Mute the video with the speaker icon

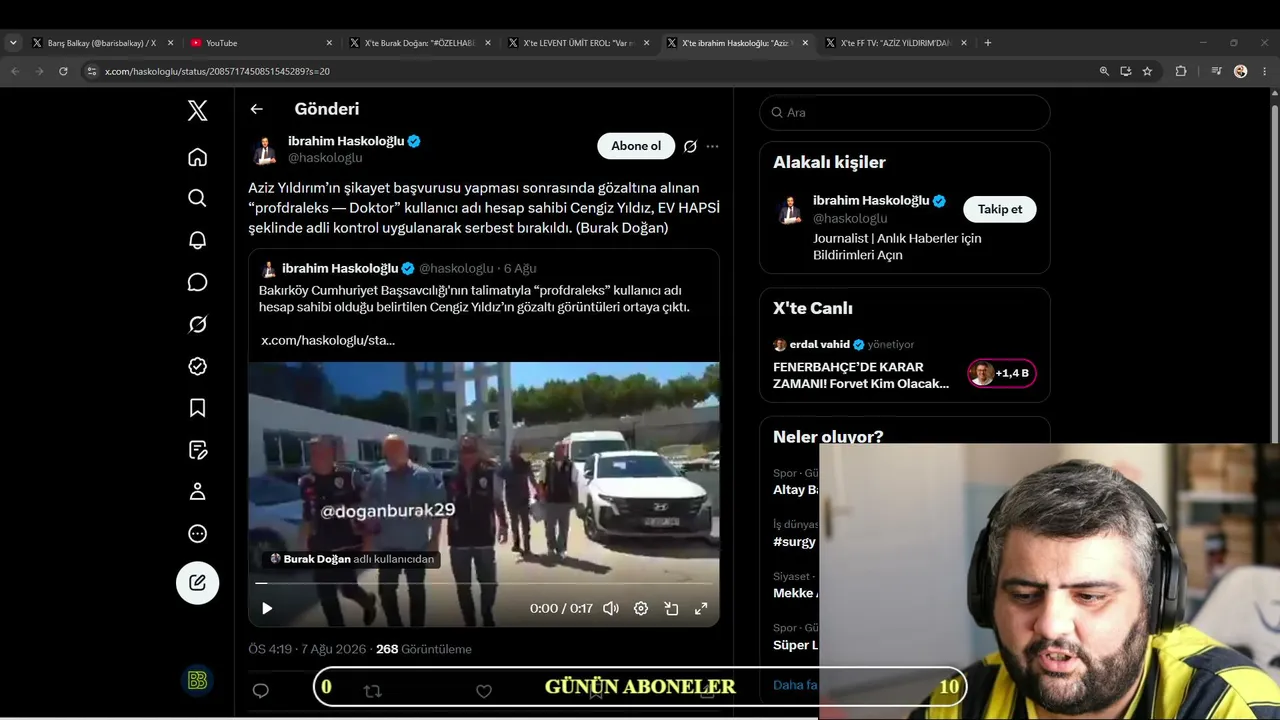pos(611,608)
